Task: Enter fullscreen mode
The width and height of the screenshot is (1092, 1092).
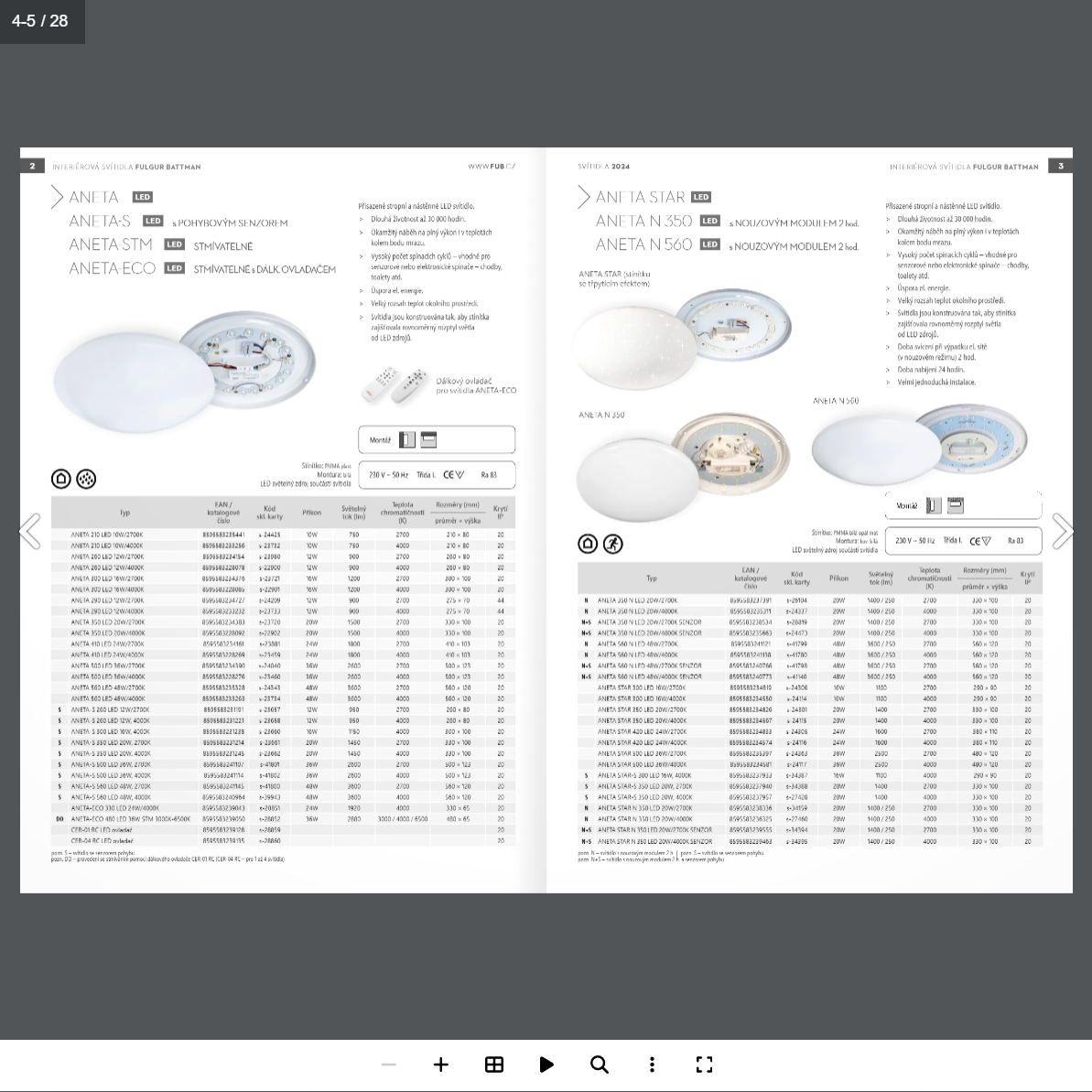Action: pos(704,1065)
